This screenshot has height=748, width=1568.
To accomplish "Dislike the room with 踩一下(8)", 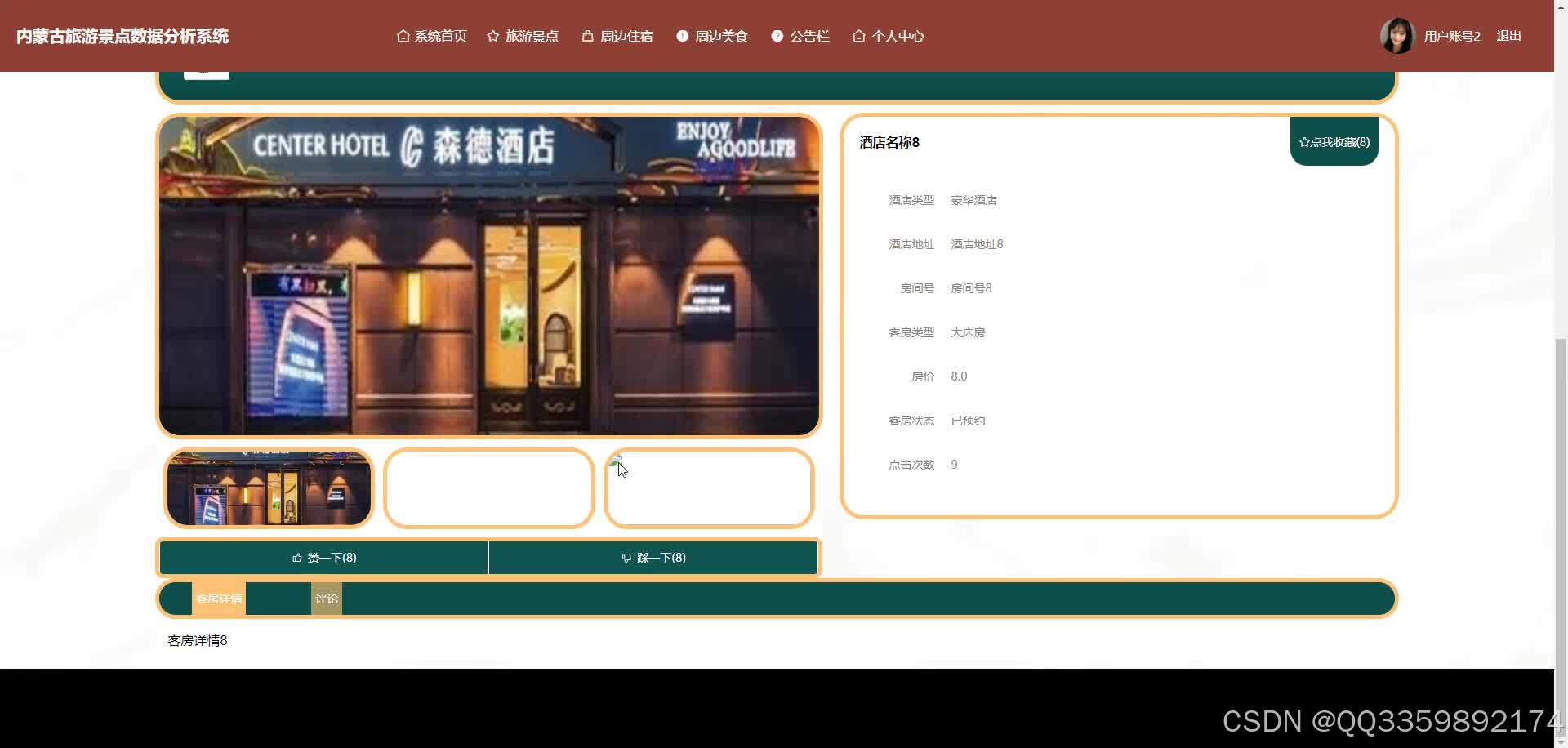I will tap(653, 558).
